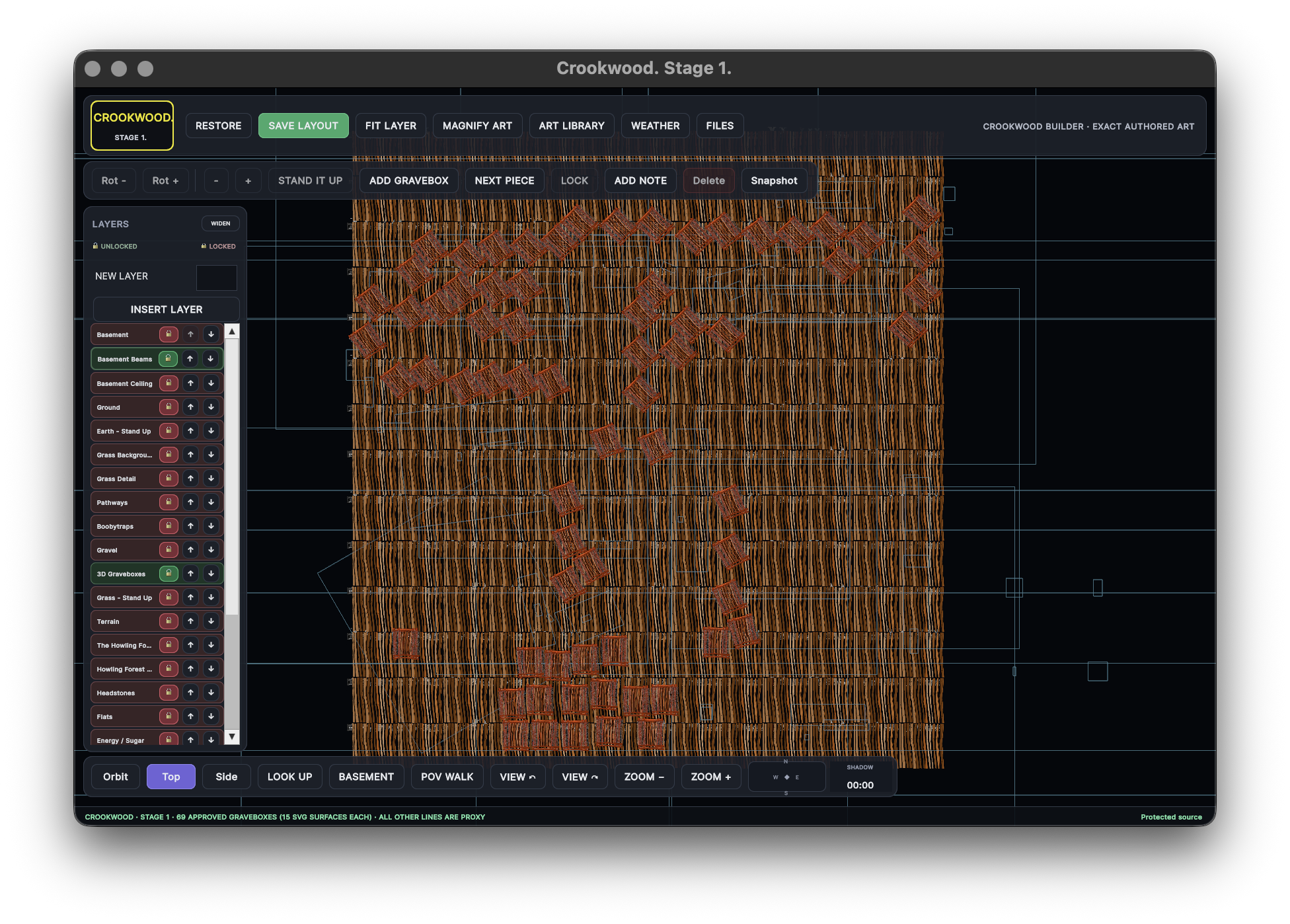Toggle lock on the Pathways layer
Image resolution: width=1290 pixels, height=924 pixels.
(169, 502)
